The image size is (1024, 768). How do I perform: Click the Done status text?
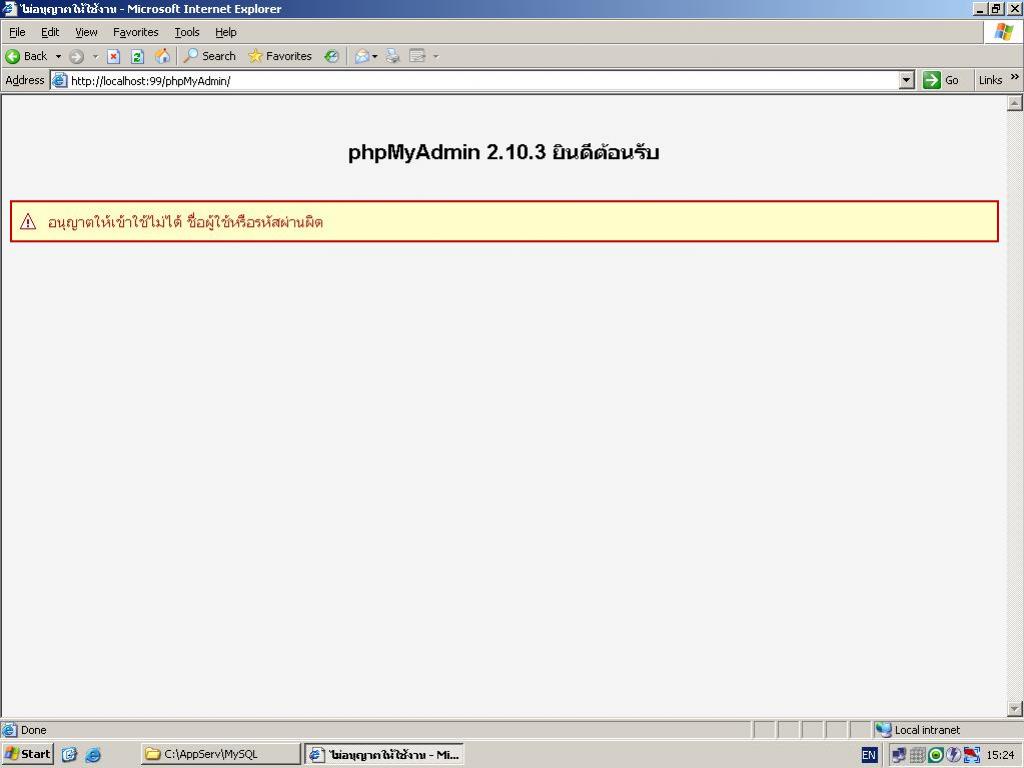click(33, 730)
